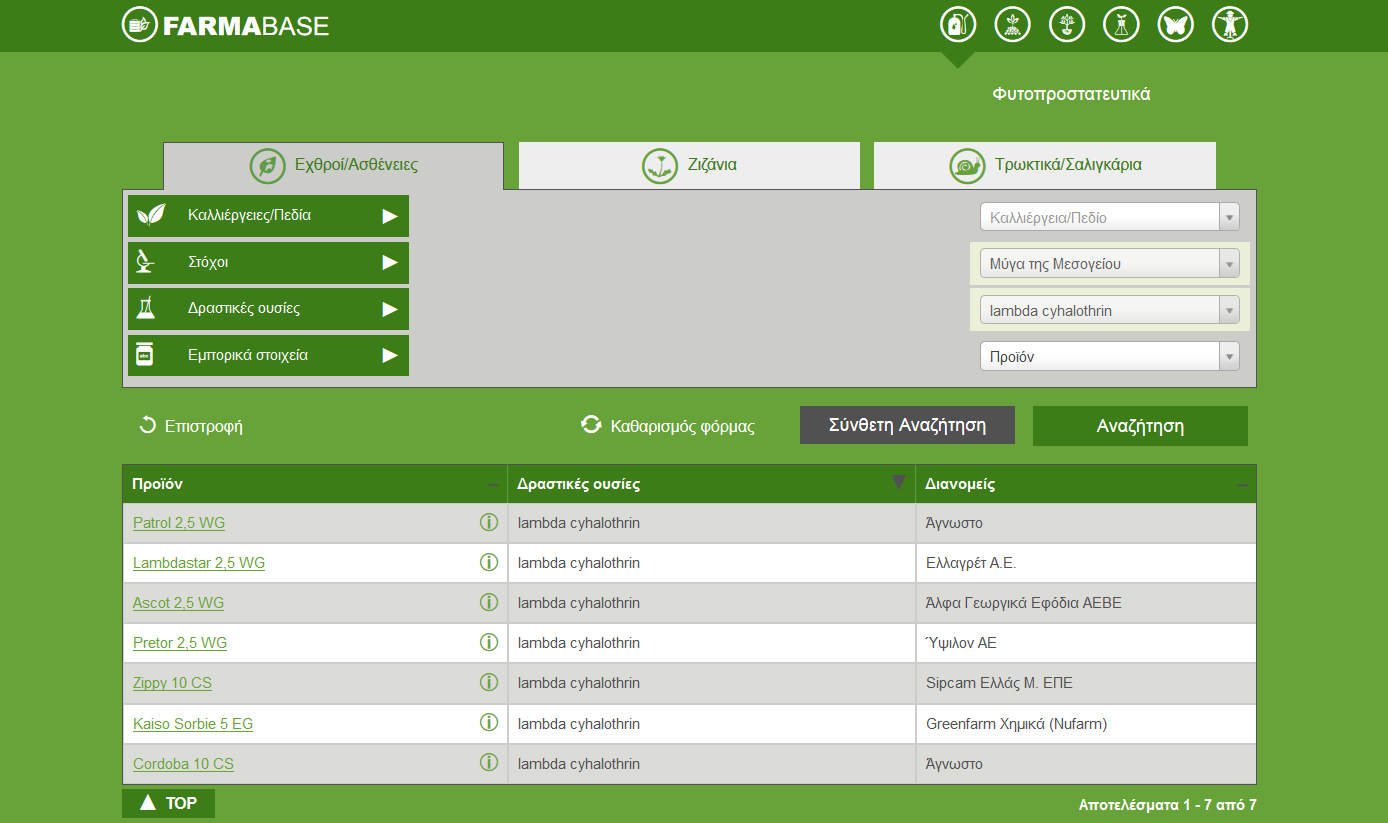Jump to top with the TOP button
This screenshot has height=823, width=1388.
[x=168, y=803]
